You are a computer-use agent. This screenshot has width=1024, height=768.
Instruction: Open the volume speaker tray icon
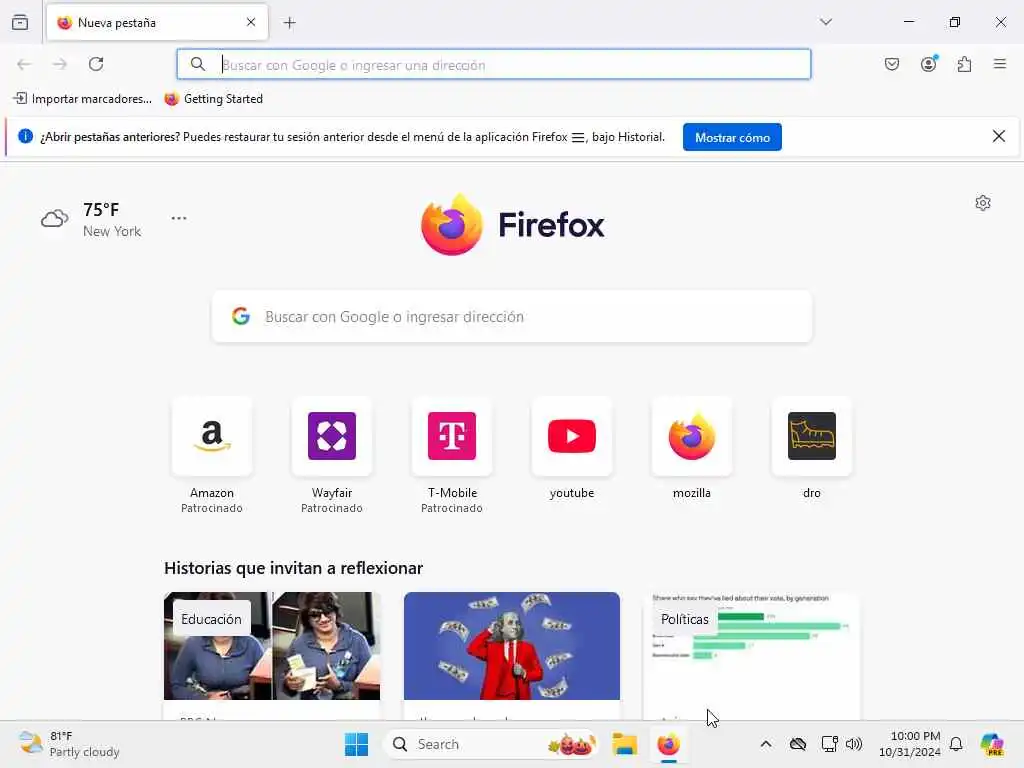854,744
